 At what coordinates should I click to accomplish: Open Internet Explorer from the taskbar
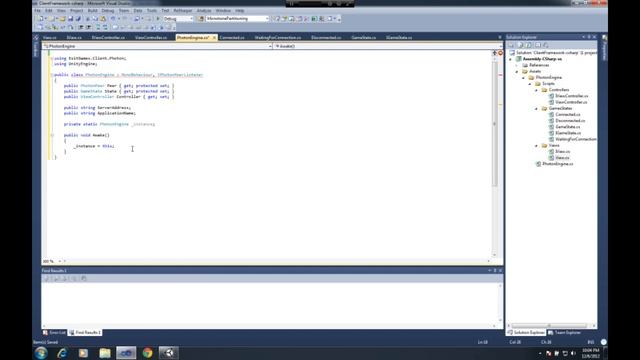(62, 353)
